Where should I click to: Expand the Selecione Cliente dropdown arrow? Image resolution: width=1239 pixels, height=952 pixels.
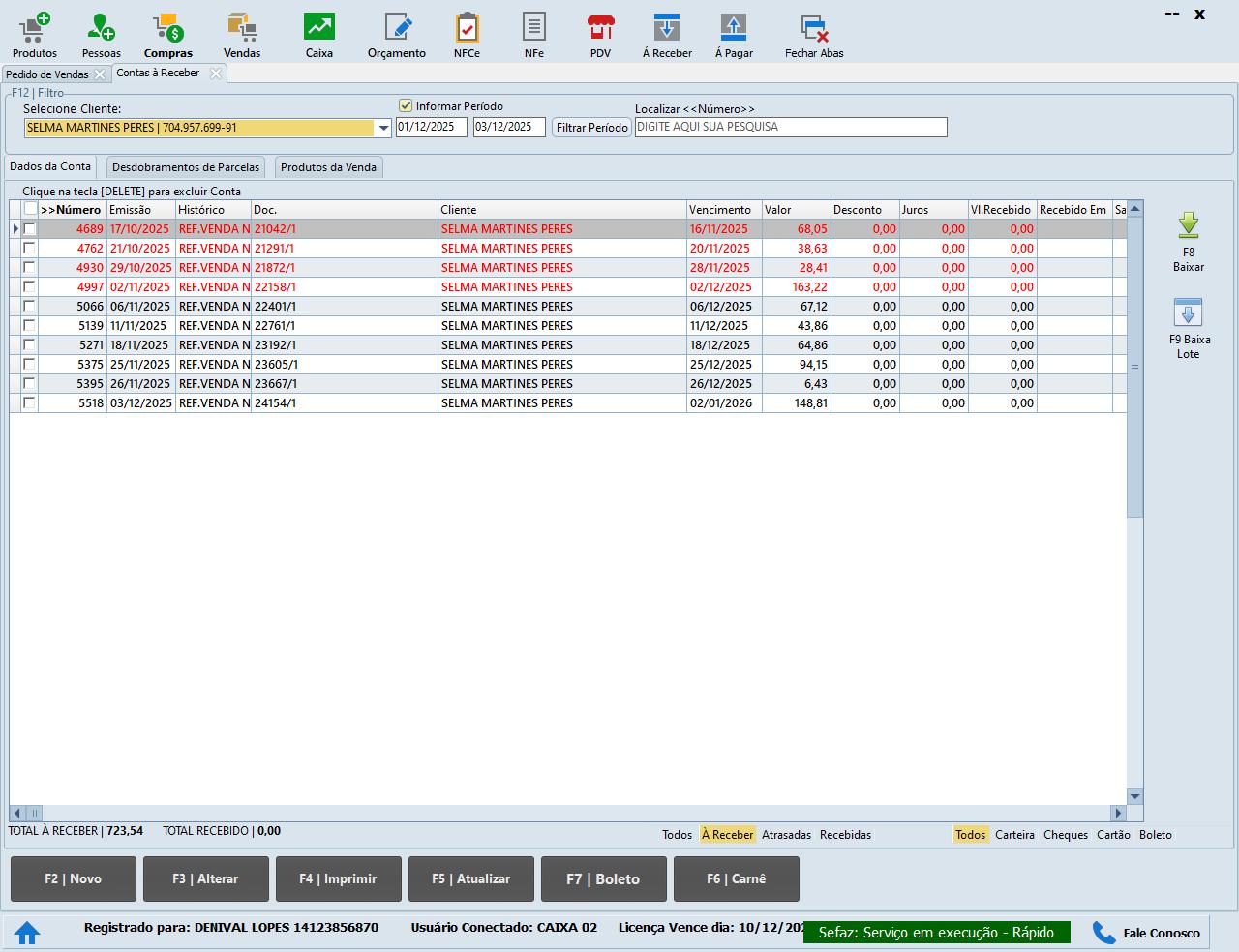point(383,128)
